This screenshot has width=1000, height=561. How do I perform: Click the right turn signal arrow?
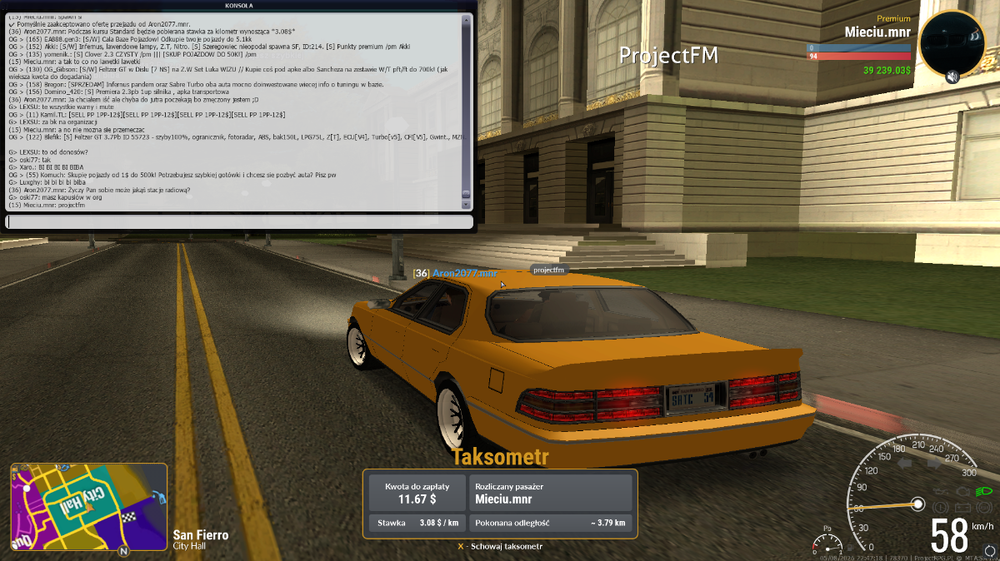(x=935, y=463)
